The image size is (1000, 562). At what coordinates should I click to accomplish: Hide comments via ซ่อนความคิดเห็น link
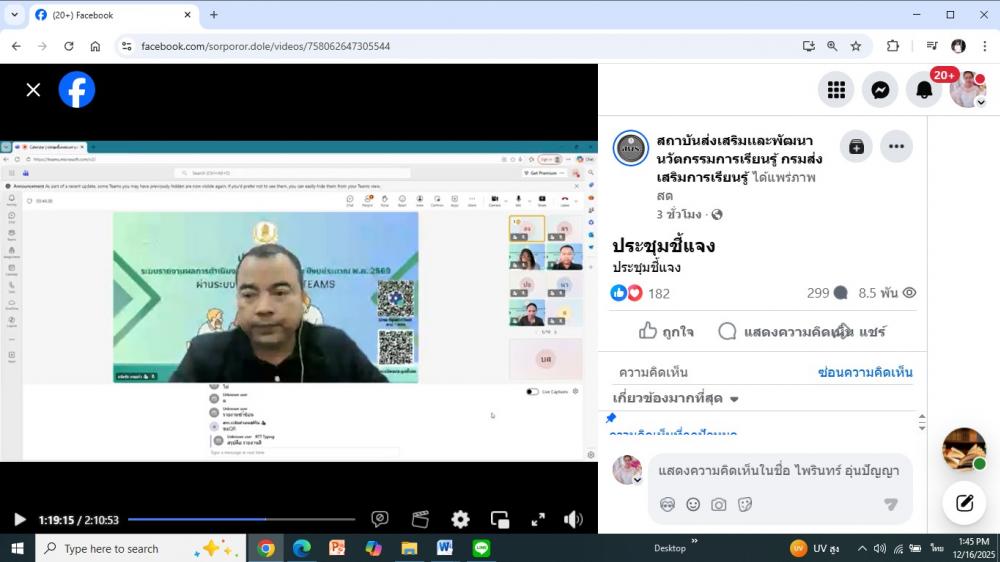(865, 372)
